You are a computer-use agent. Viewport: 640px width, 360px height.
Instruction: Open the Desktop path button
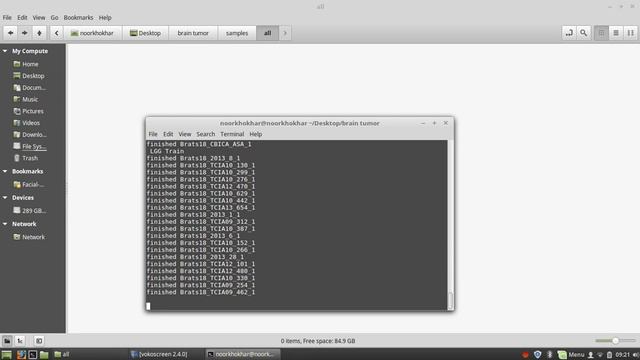145,33
